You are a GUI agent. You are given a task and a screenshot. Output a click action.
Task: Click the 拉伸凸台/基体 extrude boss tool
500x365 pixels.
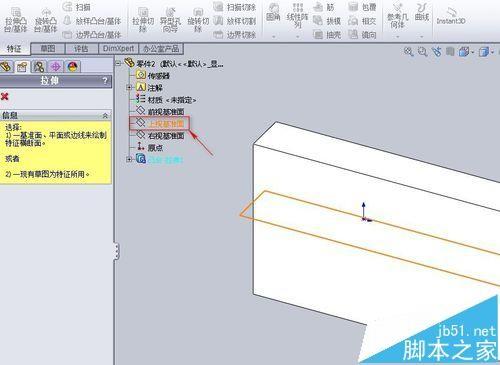[x=16, y=20]
